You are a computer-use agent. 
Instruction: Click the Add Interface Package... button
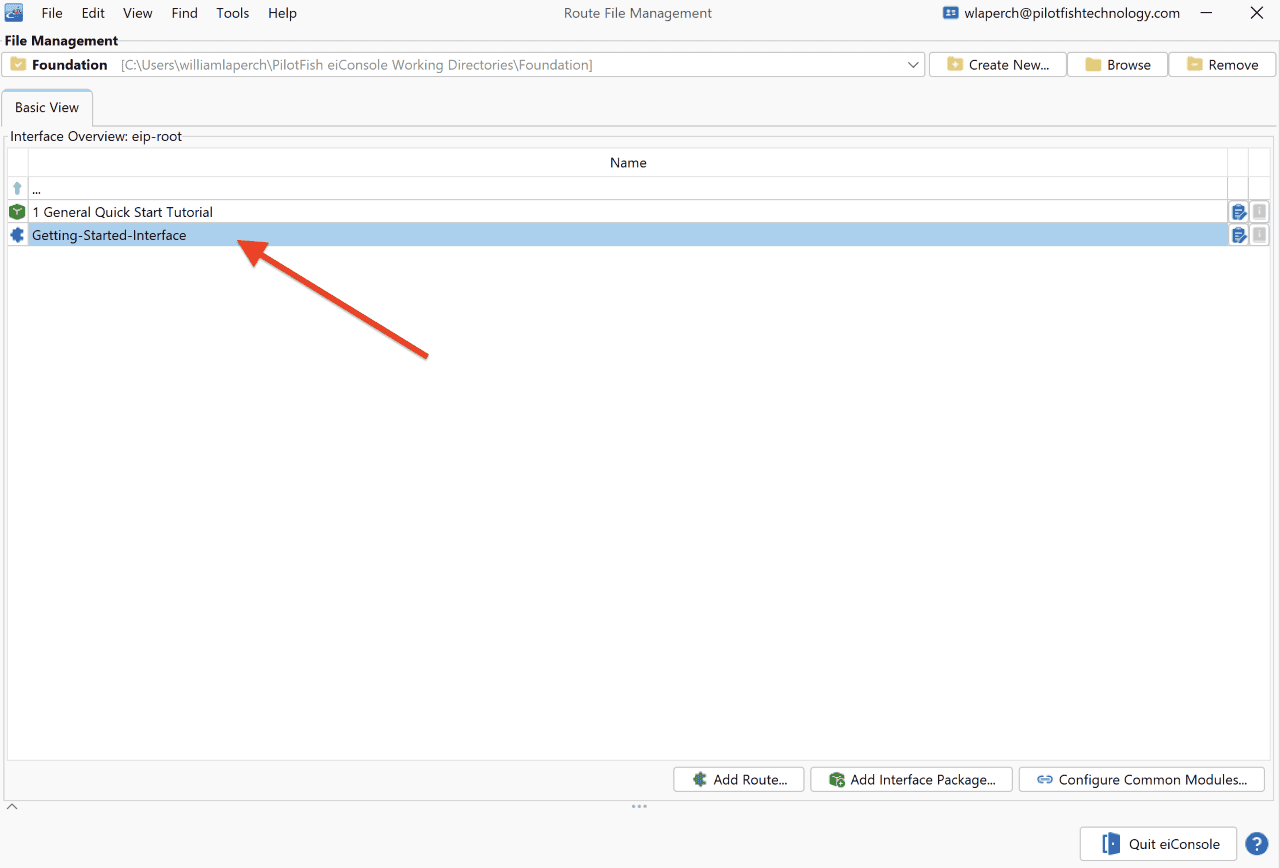[x=911, y=780]
